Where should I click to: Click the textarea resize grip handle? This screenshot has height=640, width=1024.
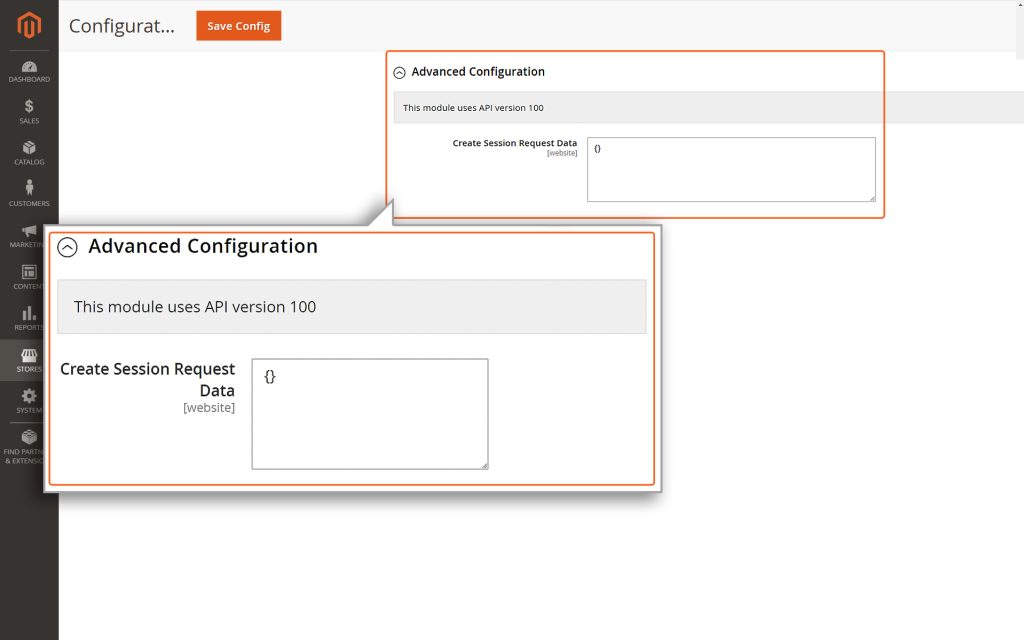(485, 465)
